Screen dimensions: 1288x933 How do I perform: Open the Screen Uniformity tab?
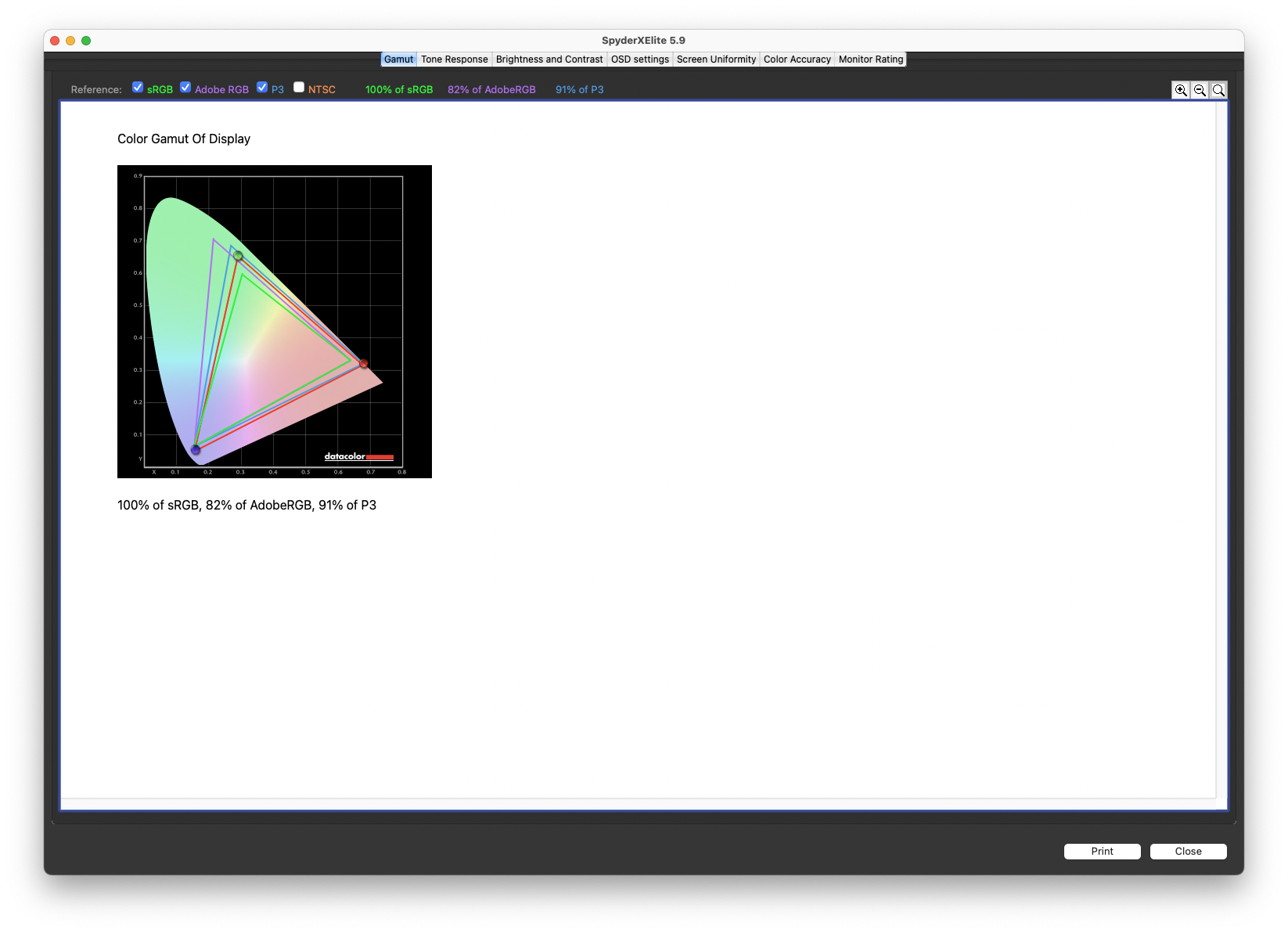(716, 59)
